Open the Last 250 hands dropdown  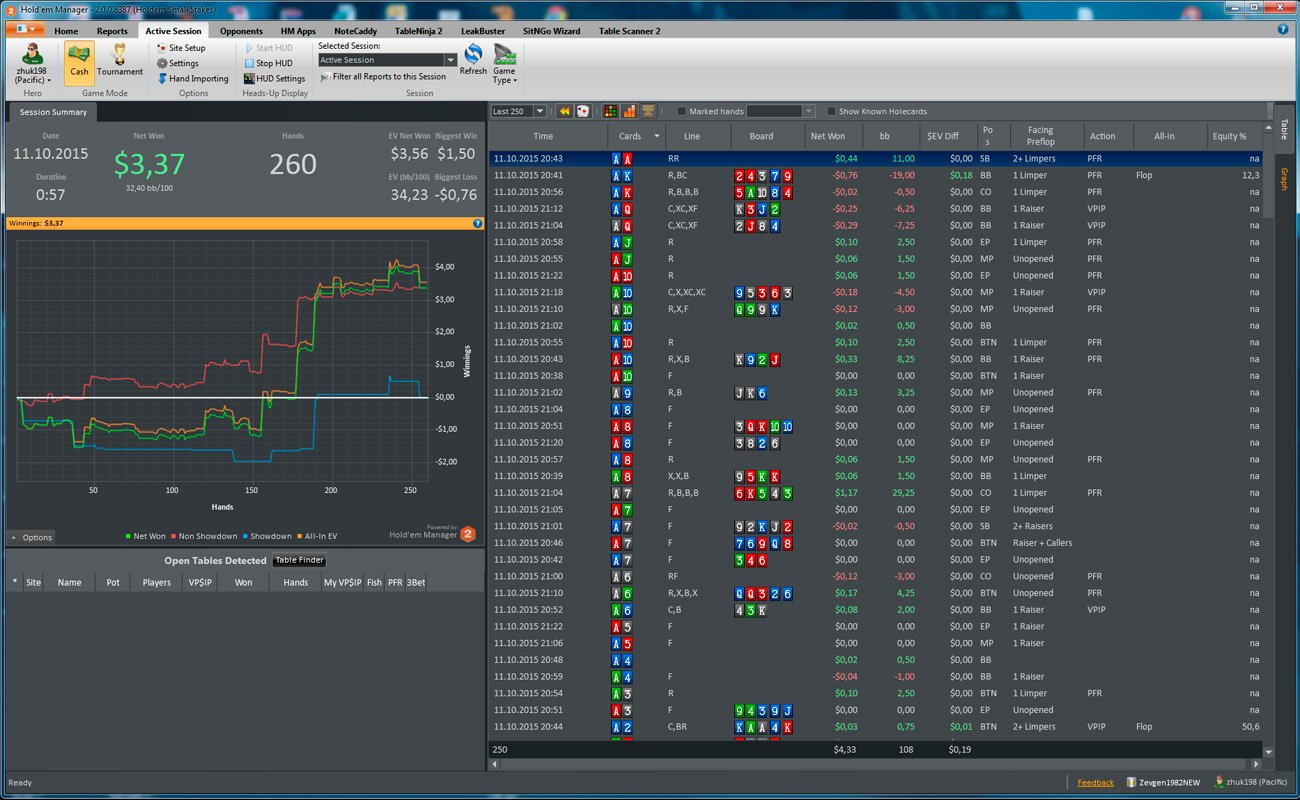pos(518,111)
